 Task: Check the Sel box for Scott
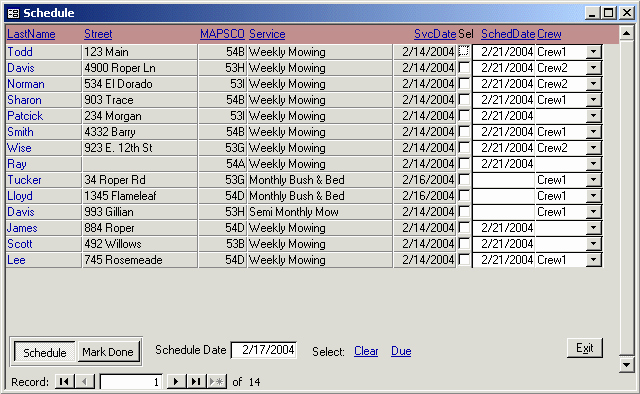(x=464, y=243)
